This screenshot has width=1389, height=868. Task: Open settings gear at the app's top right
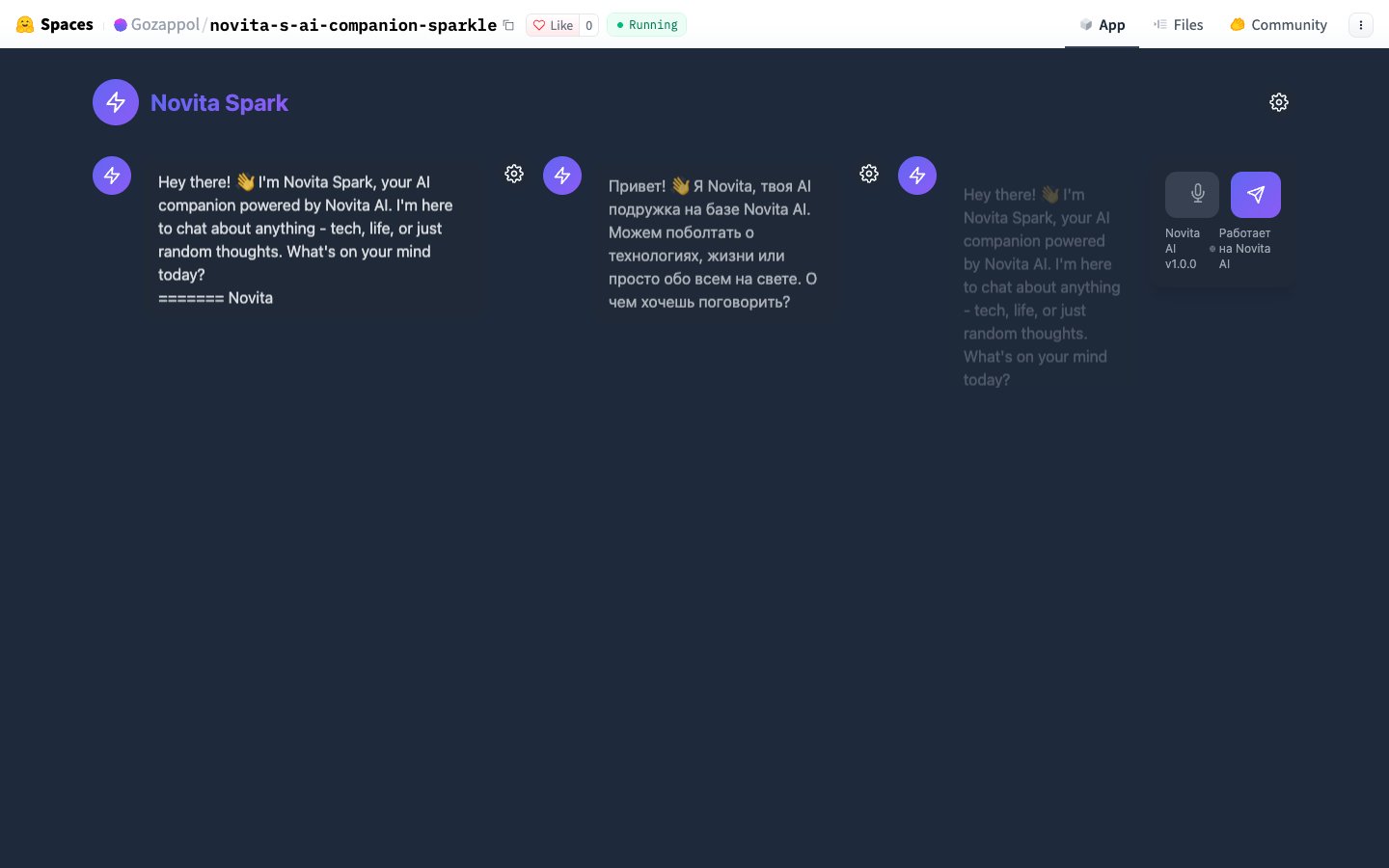click(1279, 102)
